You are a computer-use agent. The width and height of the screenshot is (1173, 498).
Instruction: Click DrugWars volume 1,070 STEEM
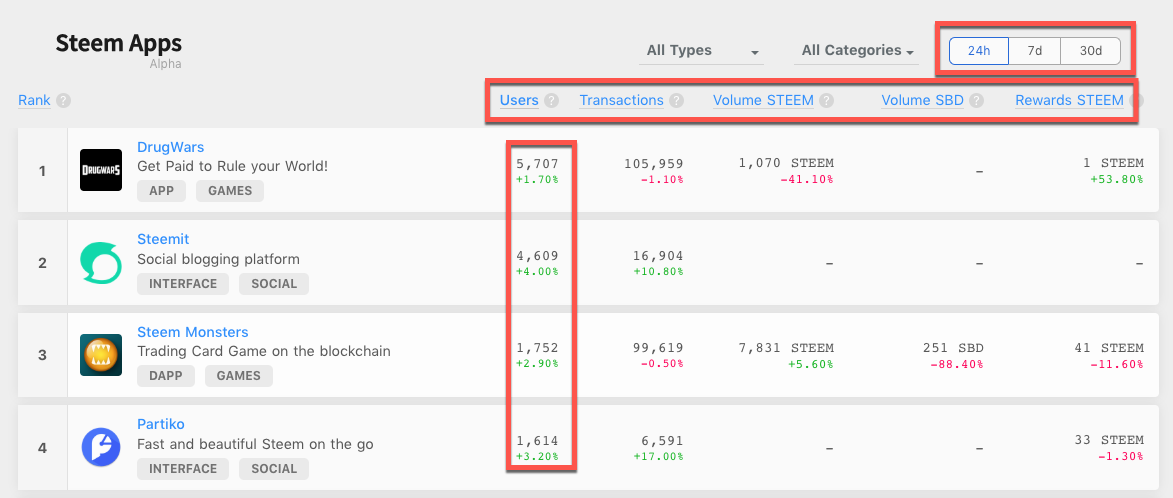click(x=785, y=163)
